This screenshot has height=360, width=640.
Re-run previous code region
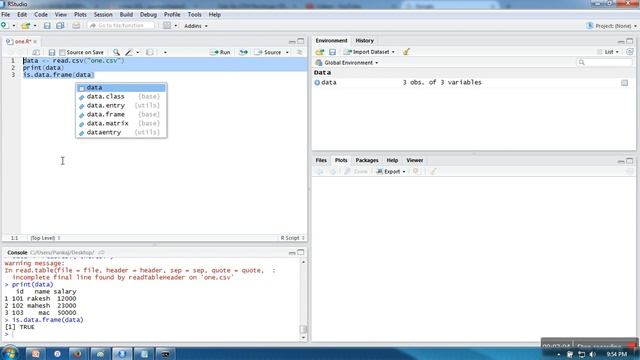[x=243, y=52]
